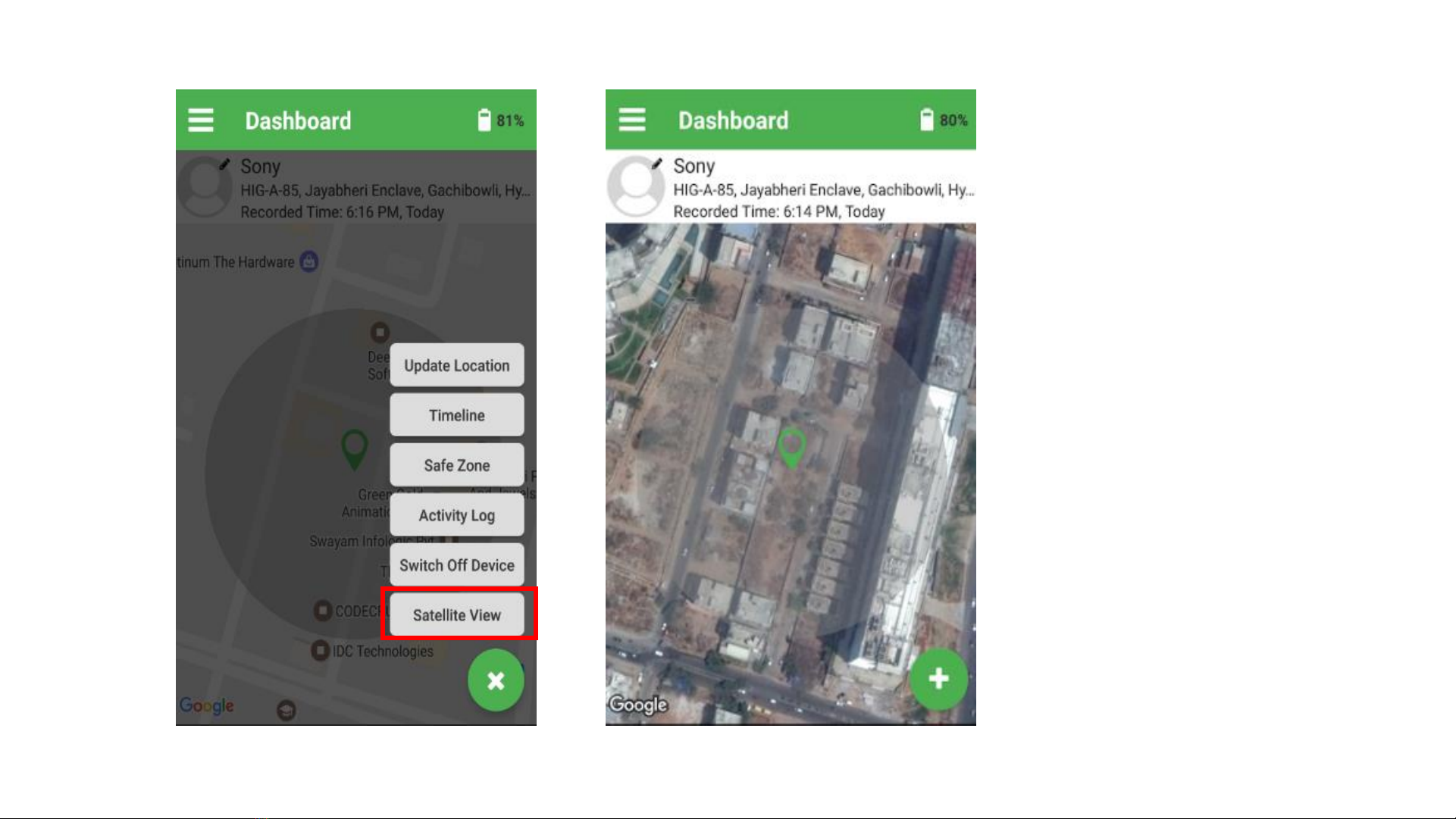This screenshot has width=1456, height=819.
Task: Tap the green location pin on satellite map
Action: coord(792,448)
